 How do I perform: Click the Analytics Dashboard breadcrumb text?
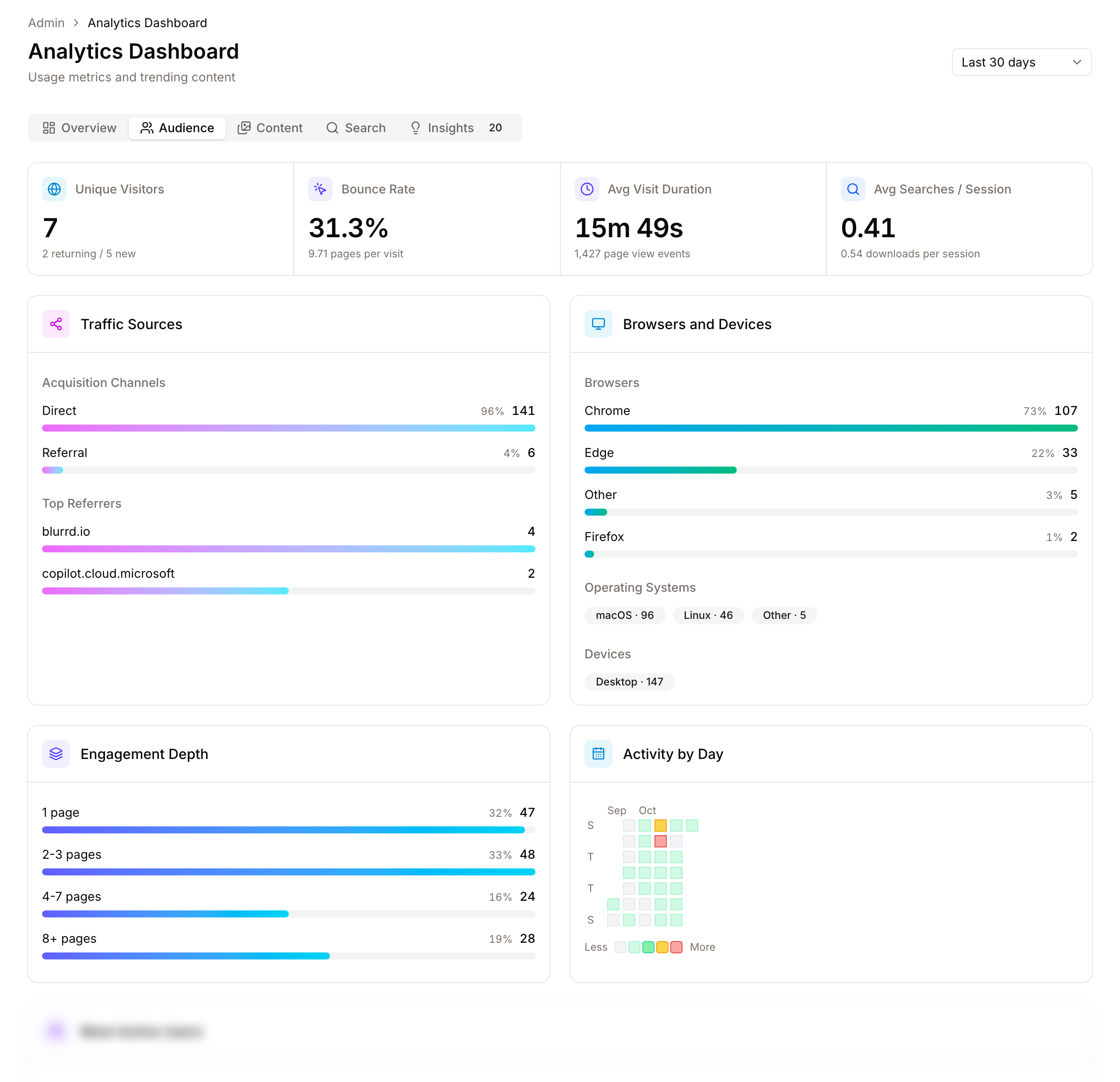coord(147,23)
